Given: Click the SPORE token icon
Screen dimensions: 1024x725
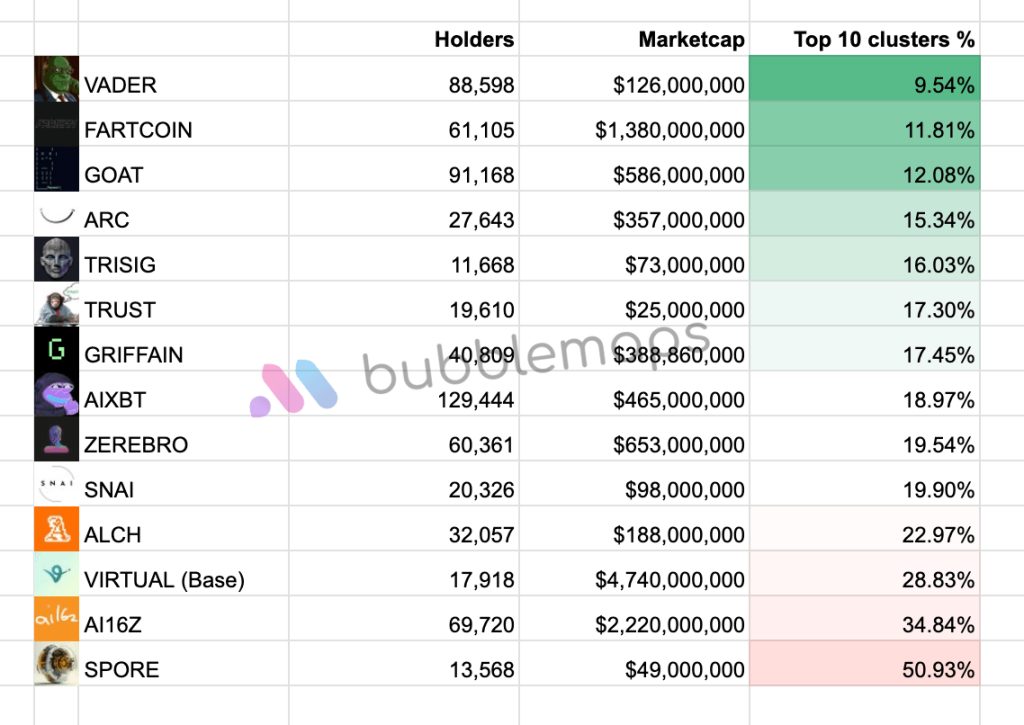Looking at the screenshot, I should pos(56,665).
